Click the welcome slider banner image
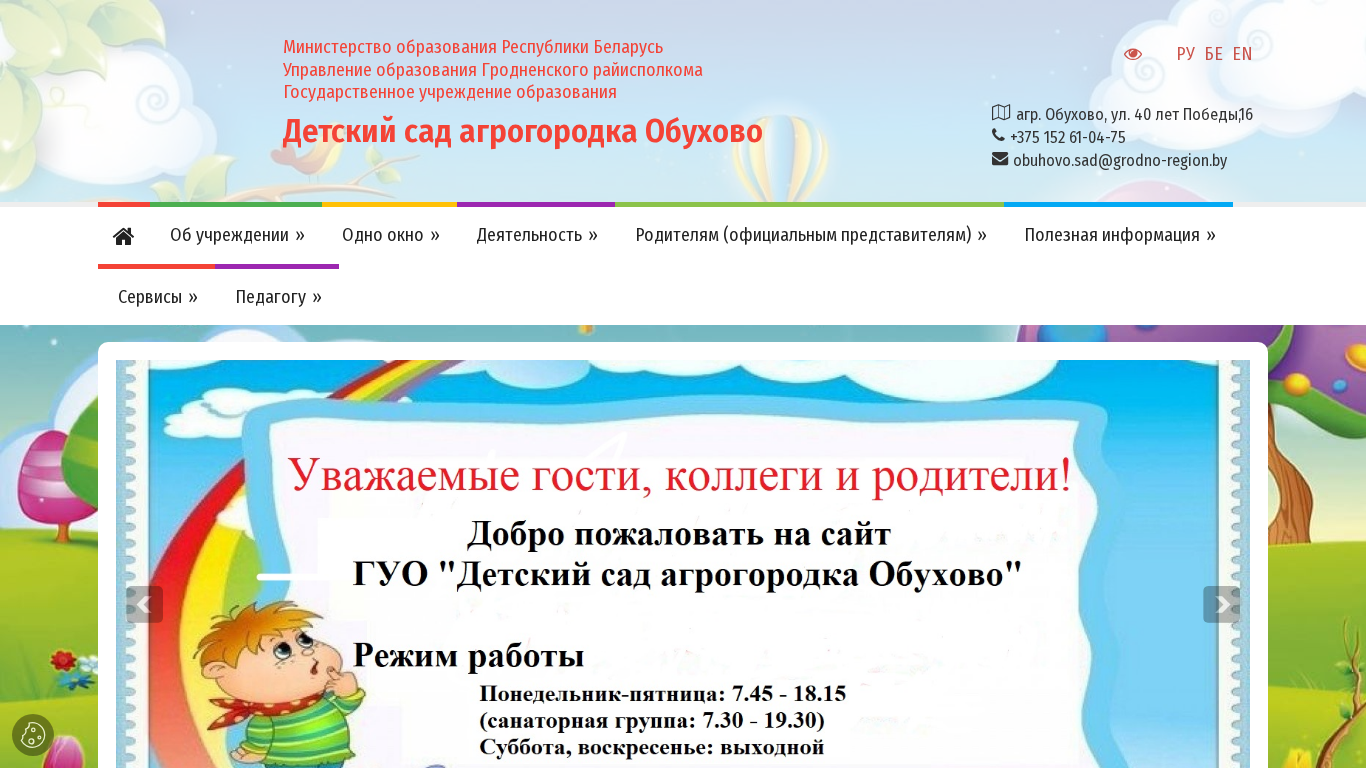 (x=683, y=564)
